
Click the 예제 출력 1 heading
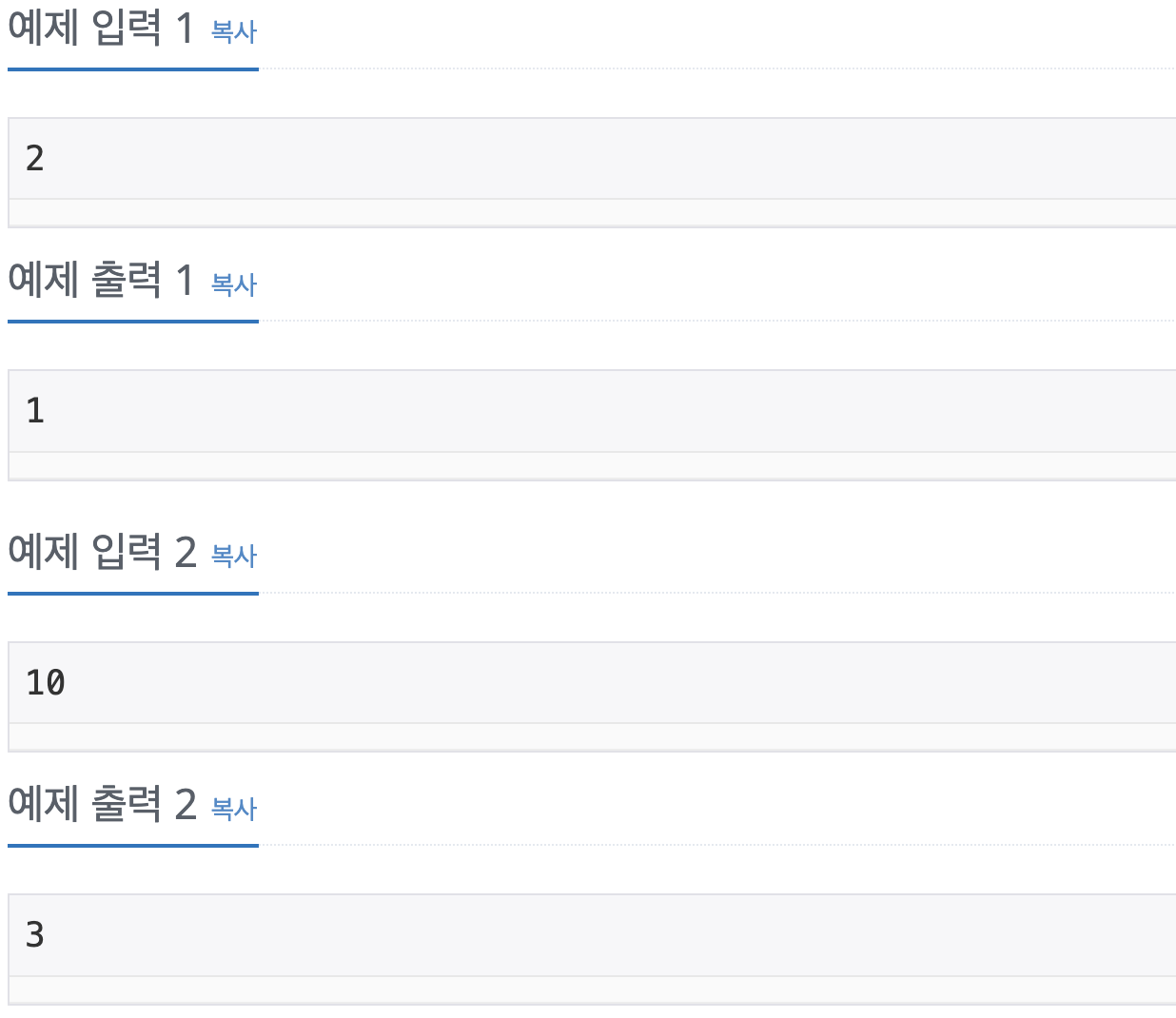[100, 280]
